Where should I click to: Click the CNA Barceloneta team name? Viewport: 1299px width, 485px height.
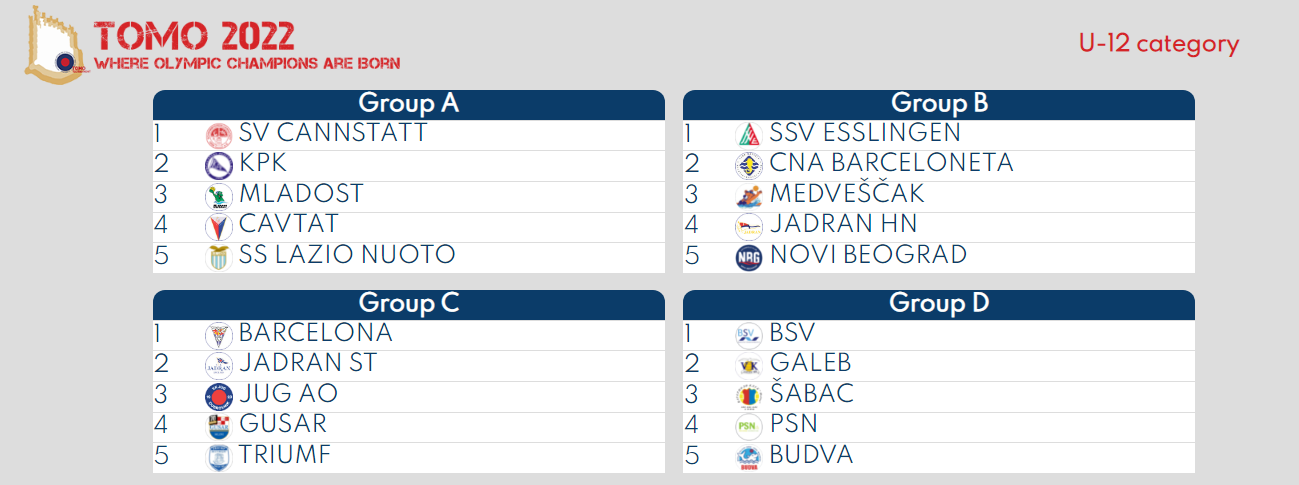[891, 164]
